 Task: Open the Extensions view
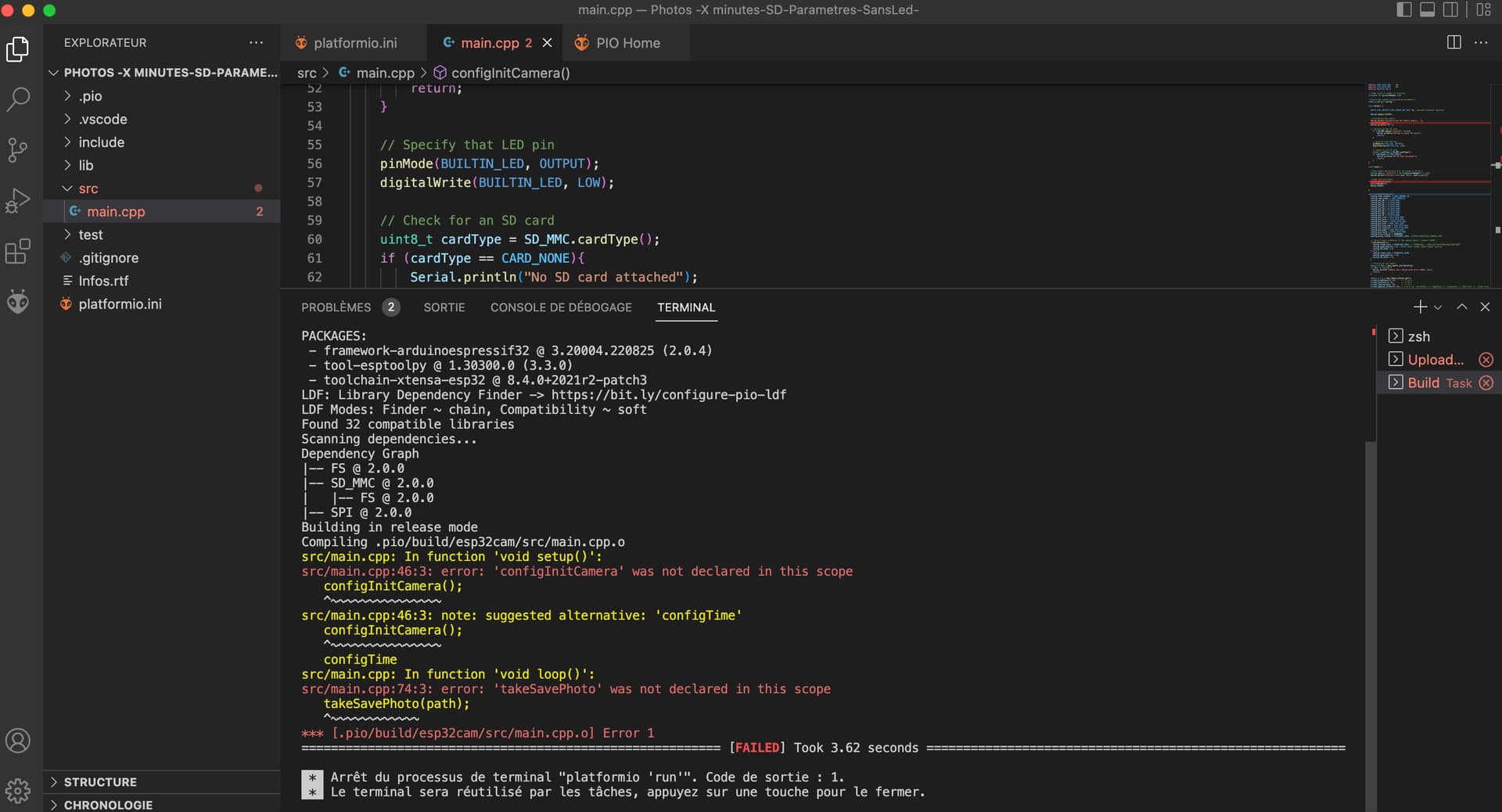[x=18, y=251]
